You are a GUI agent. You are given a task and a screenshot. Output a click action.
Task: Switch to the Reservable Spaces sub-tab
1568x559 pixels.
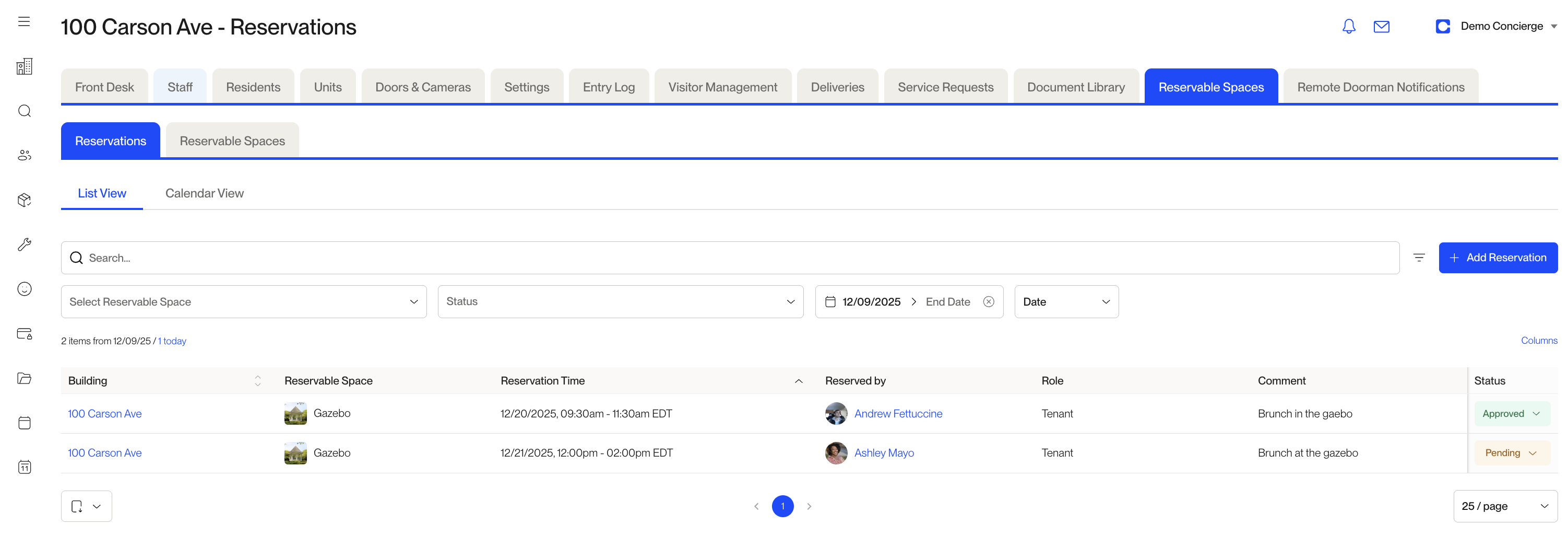(232, 140)
